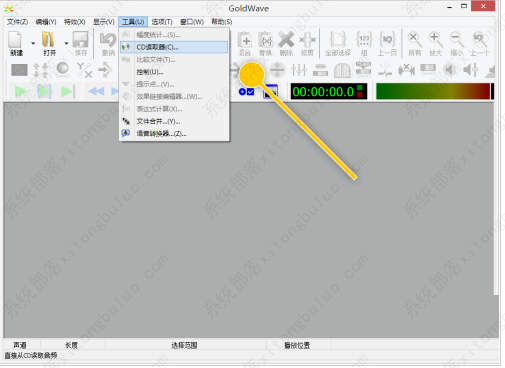Click the 直接从CD读取音频 status text
Image resolution: width=505 pixels, height=368 pixels.
[31, 356]
